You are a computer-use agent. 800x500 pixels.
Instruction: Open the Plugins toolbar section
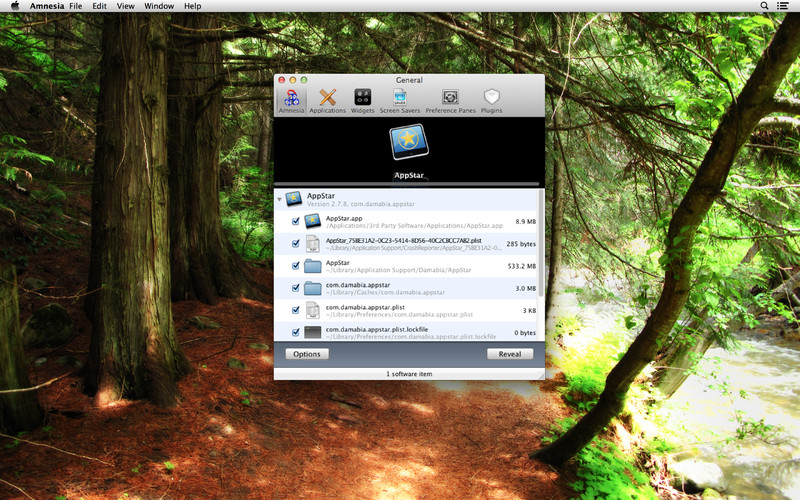[491, 98]
